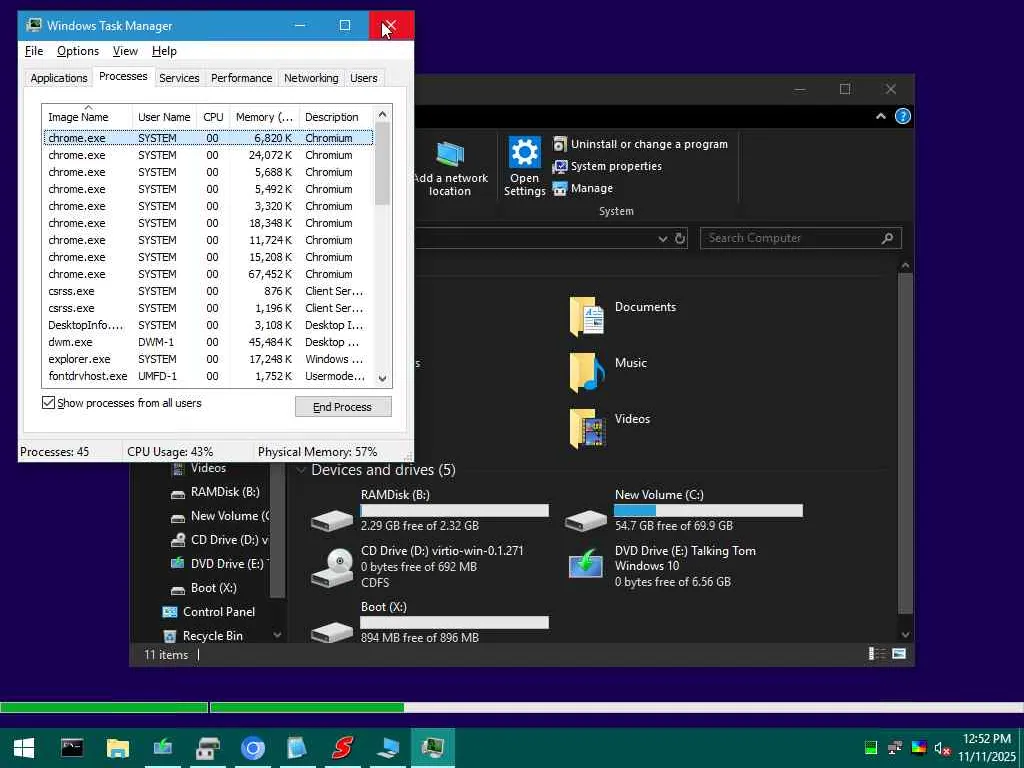Sort processes by Description column
Viewport: 1024px width, 768px height.
[336, 117]
